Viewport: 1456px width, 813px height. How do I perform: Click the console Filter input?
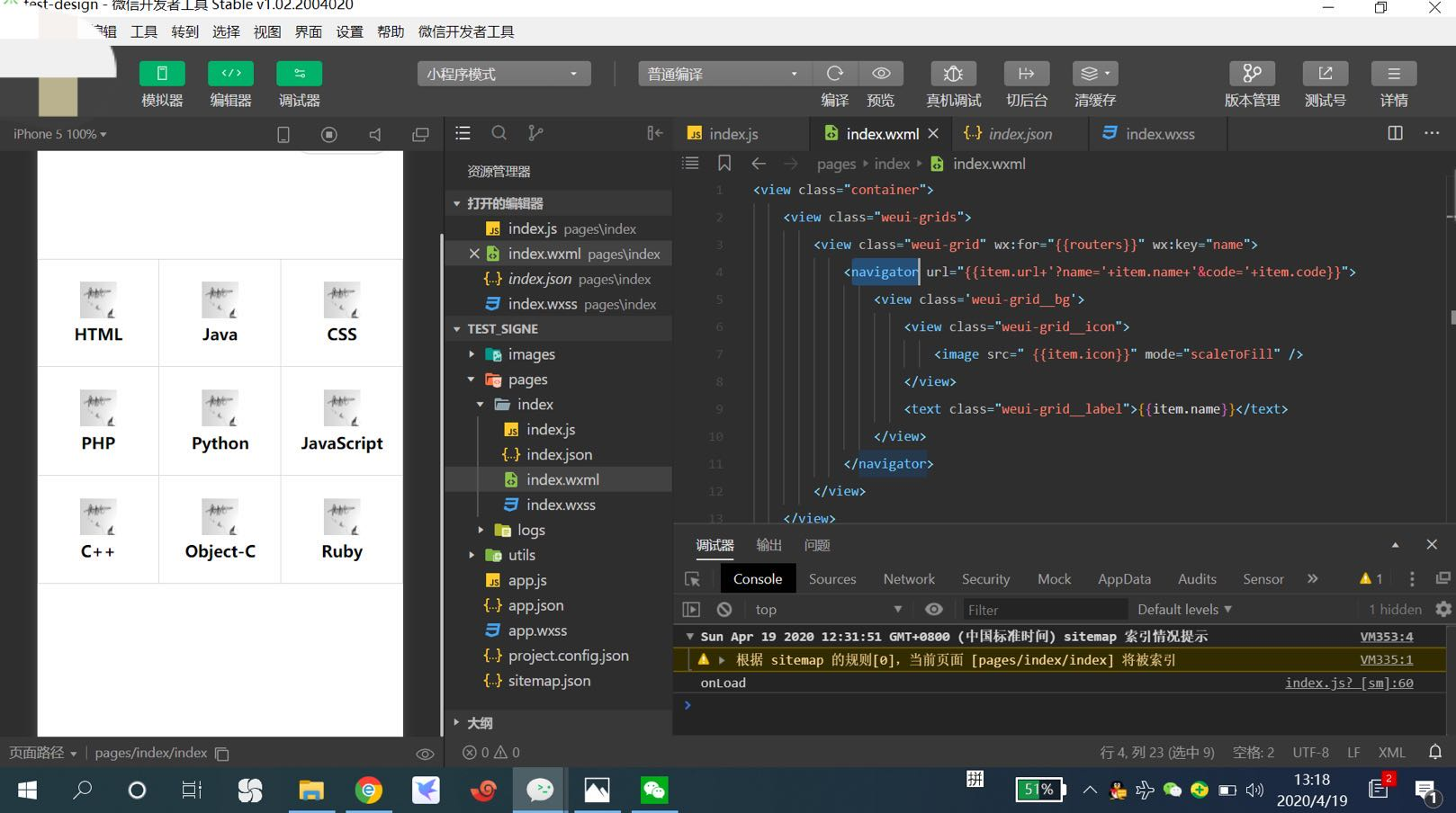tap(1045, 609)
